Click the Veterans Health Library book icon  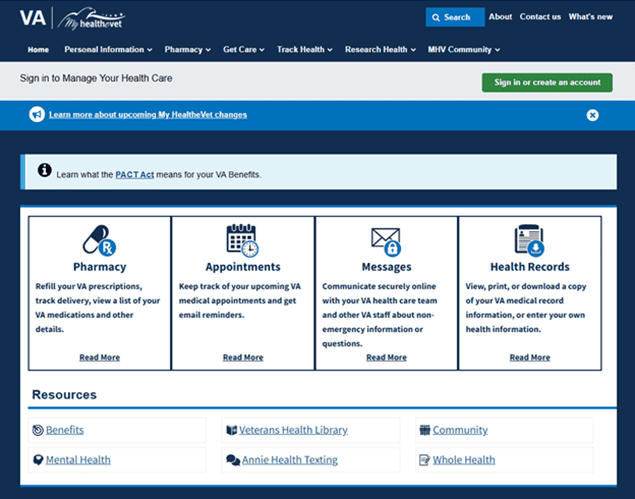click(232, 430)
